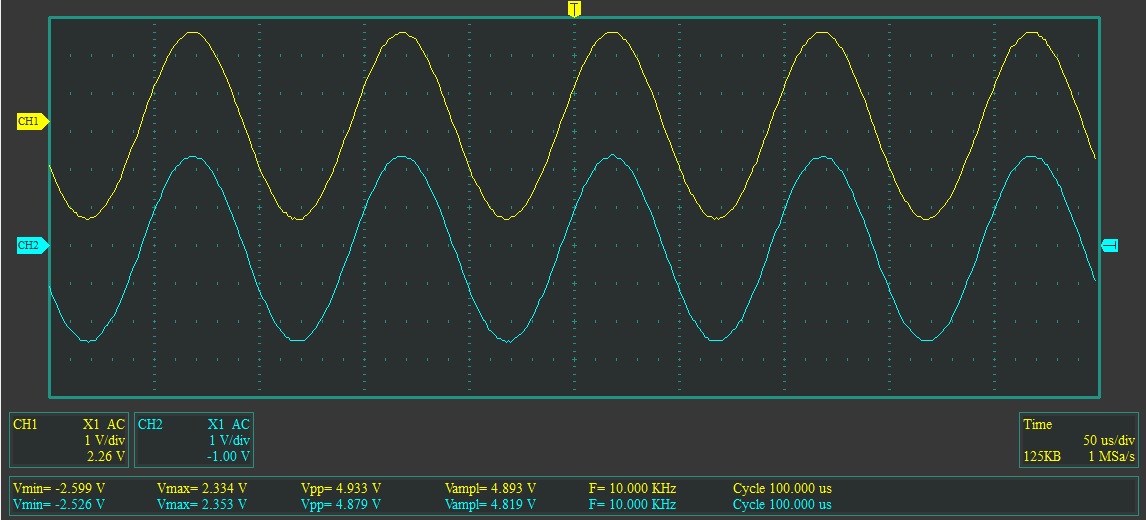Click the CH1 Vmax= 2.334 V measurement
Image resolution: width=1146 pixels, height=520 pixels.
click(x=202, y=488)
